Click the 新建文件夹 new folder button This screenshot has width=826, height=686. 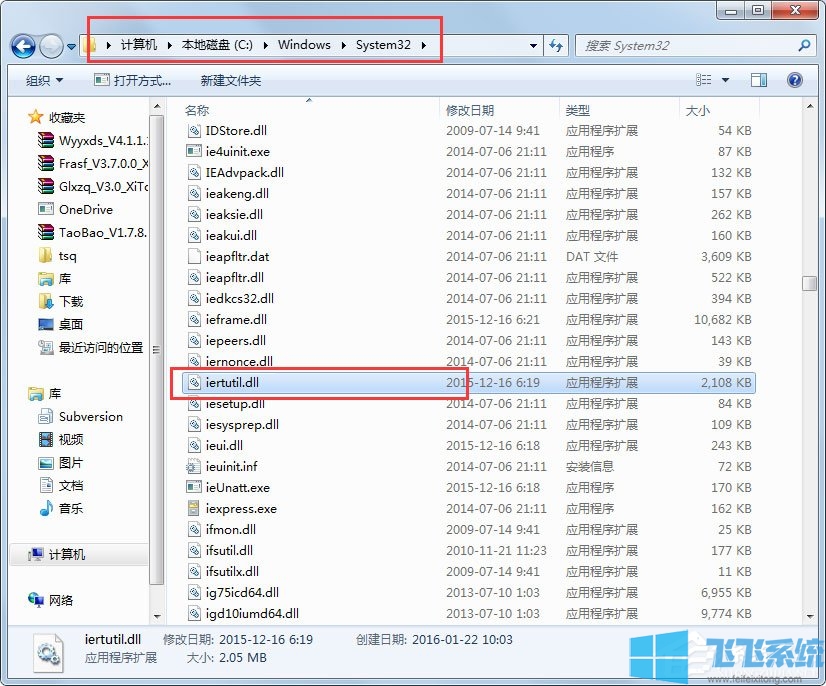[230, 80]
